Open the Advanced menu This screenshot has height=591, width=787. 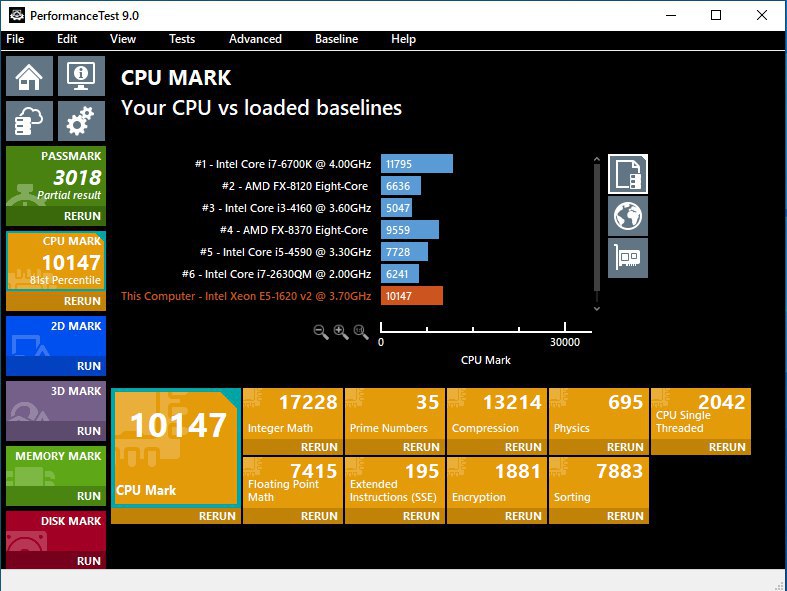(255, 39)
